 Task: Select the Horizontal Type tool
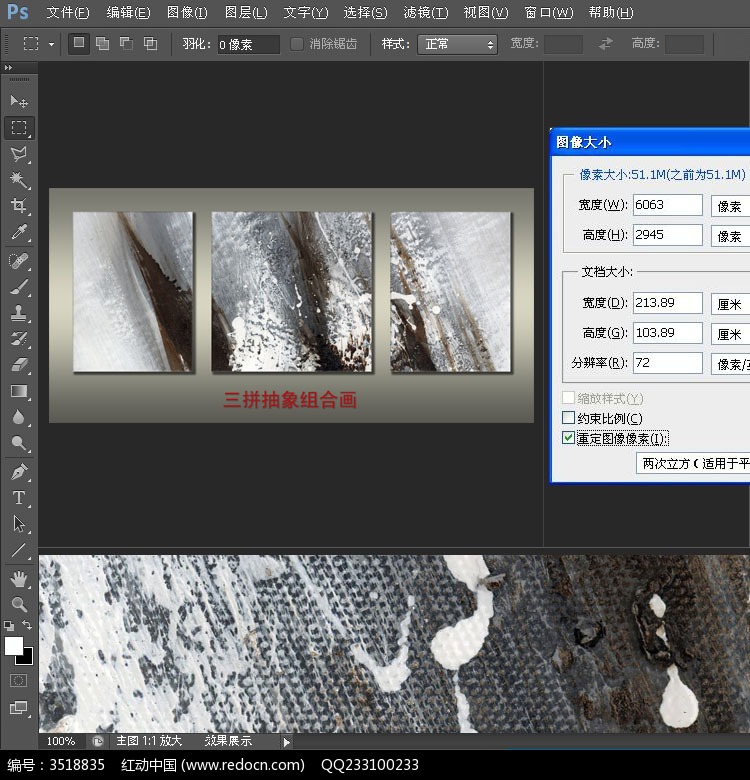(19, 497)
